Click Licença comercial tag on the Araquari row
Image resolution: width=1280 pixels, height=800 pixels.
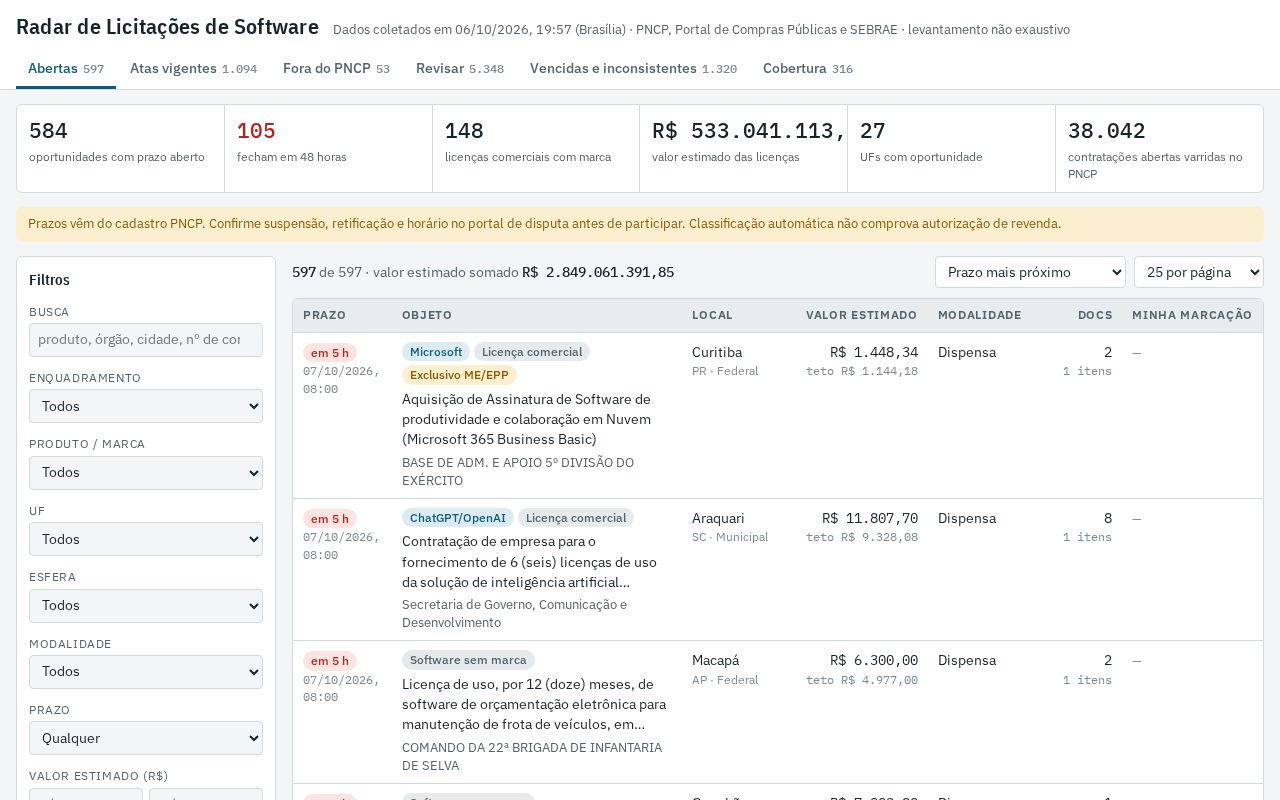pos(576,518)
